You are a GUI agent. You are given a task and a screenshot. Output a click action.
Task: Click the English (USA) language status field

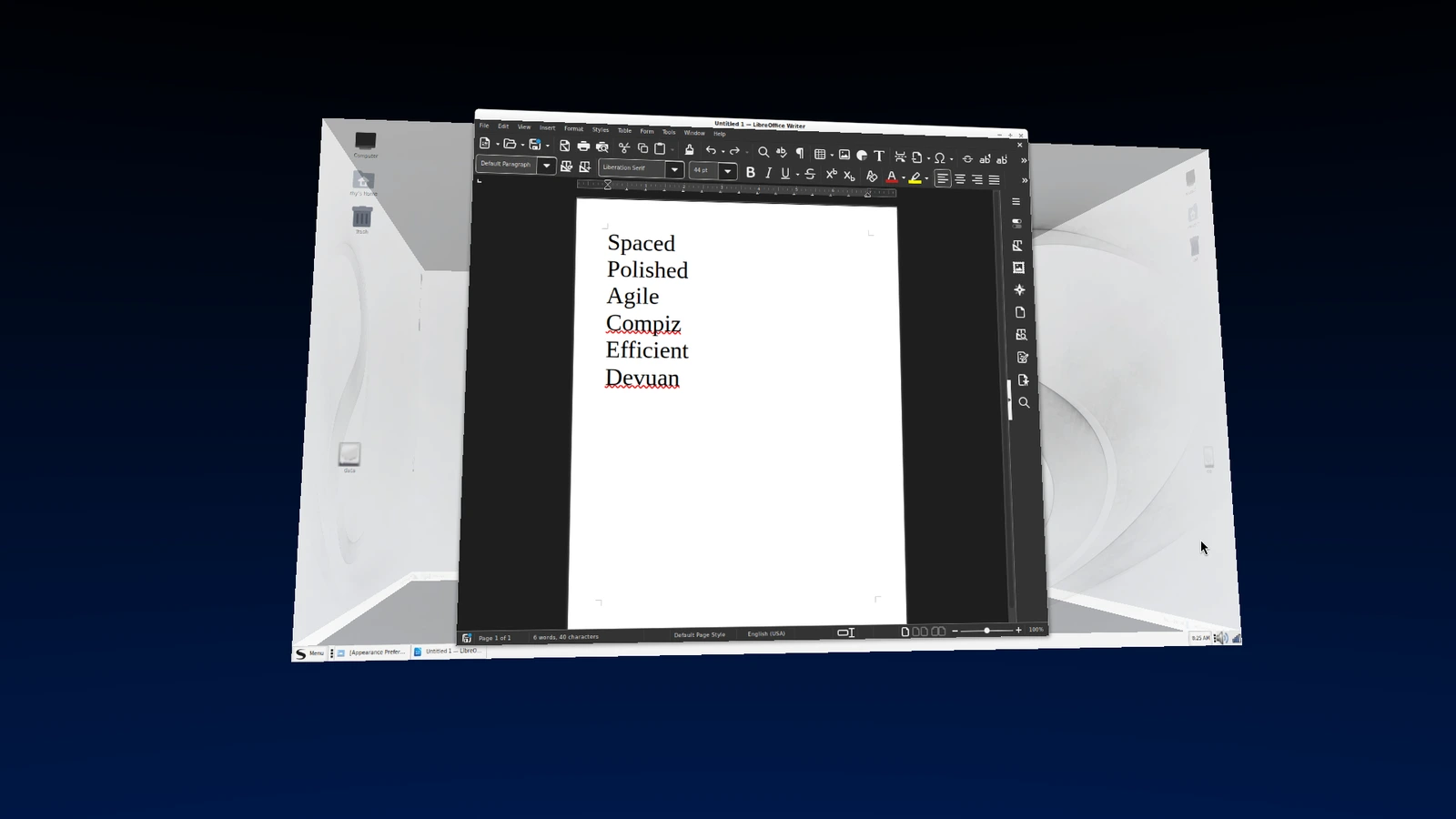pyautogui.click(x=766, y=633)
